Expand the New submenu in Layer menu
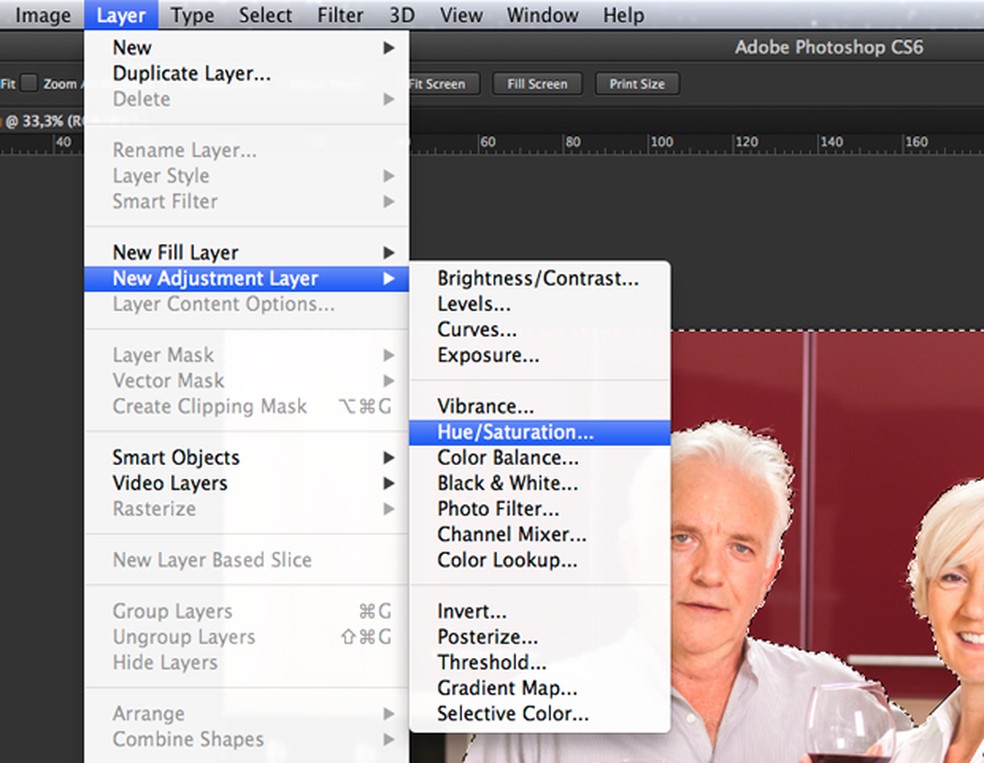This screenshot has width=984, height=763. (x=247, y=48)
